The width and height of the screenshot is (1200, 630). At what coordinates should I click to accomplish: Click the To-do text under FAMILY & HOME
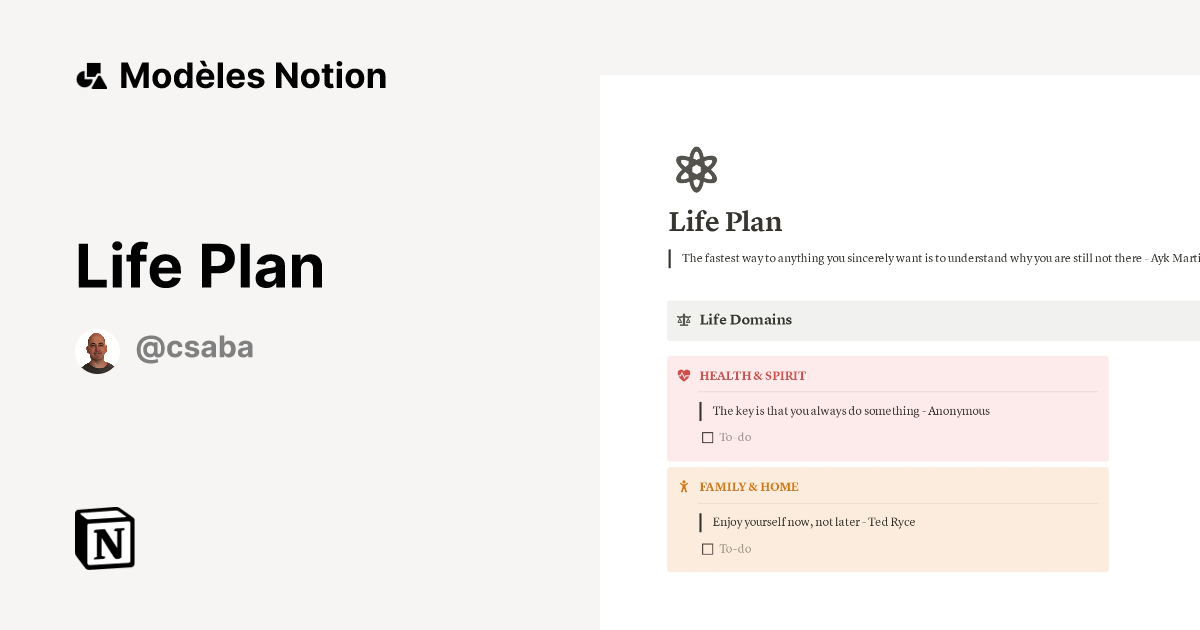click(x=735, y=549)
